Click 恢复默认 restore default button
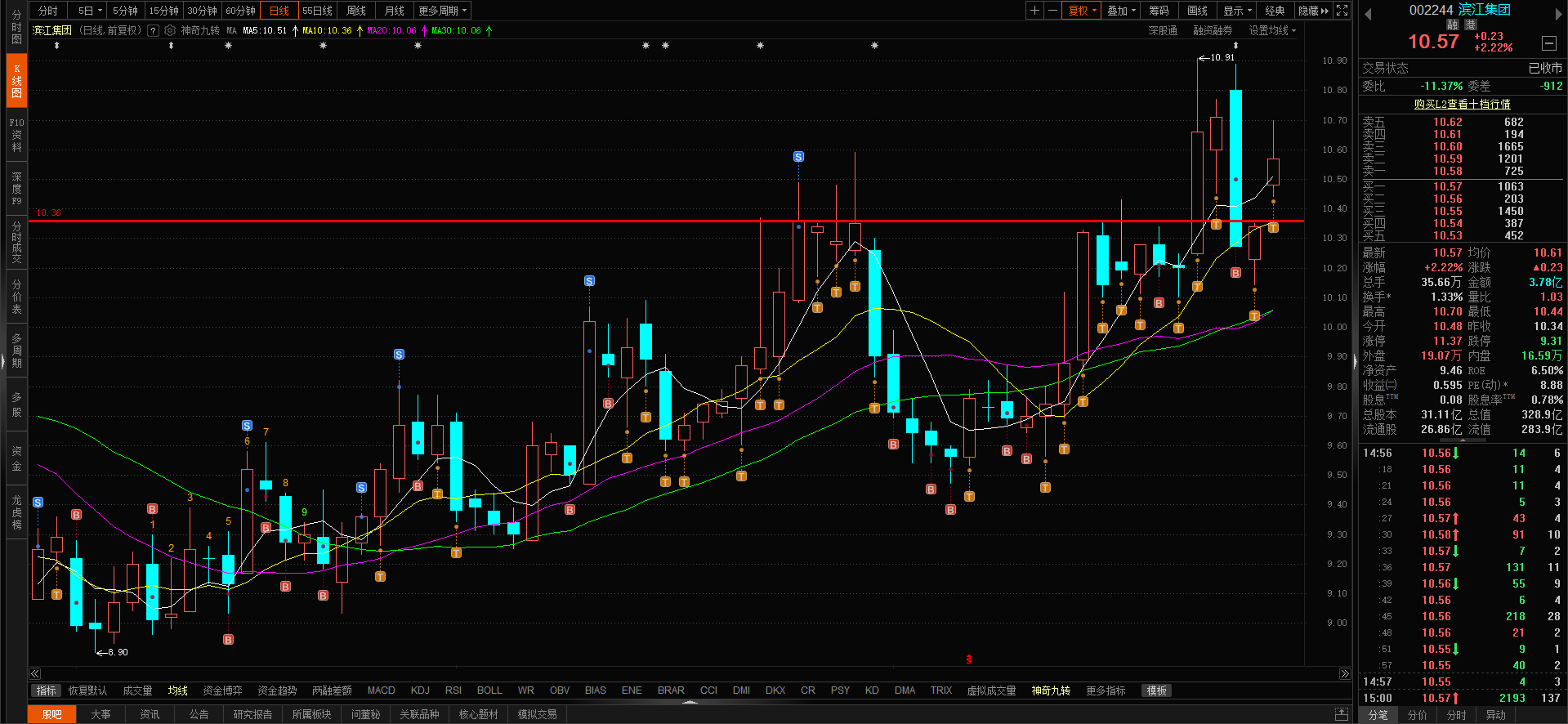The width and height of the screenshot is (1568, 724). (x=87, y=690)
